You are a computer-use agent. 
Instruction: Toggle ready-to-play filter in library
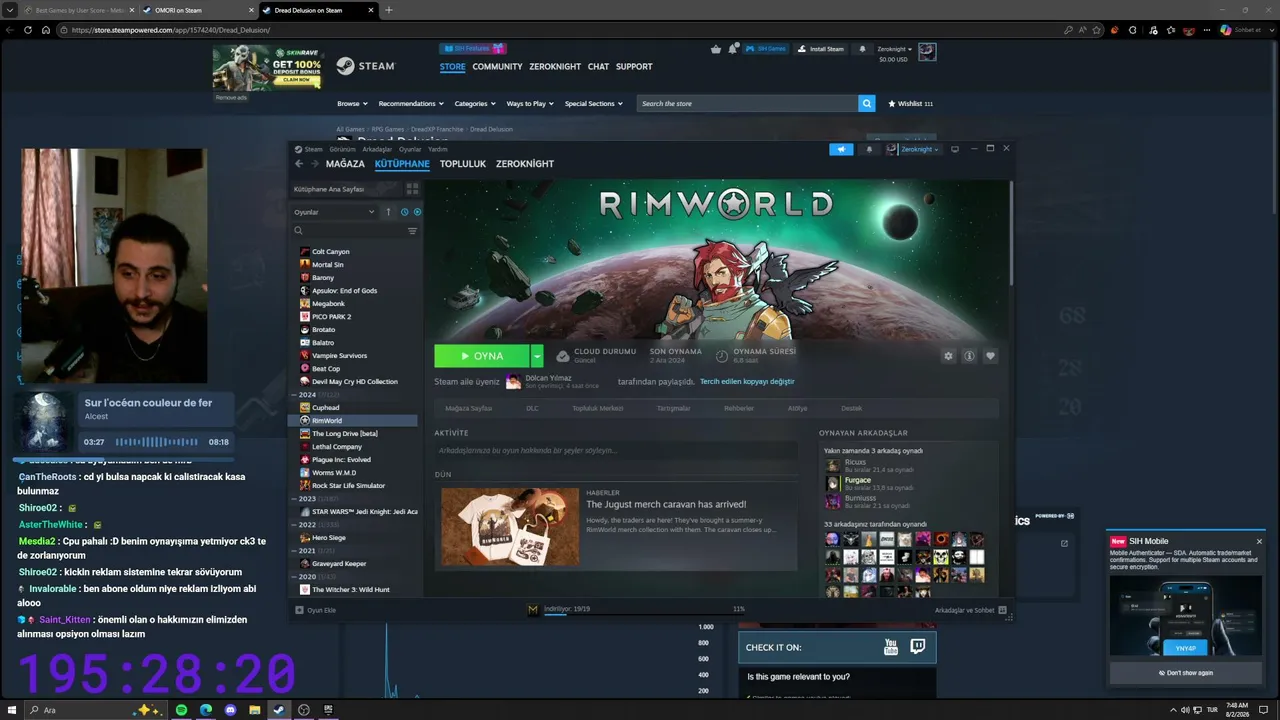tap(417, 212)
